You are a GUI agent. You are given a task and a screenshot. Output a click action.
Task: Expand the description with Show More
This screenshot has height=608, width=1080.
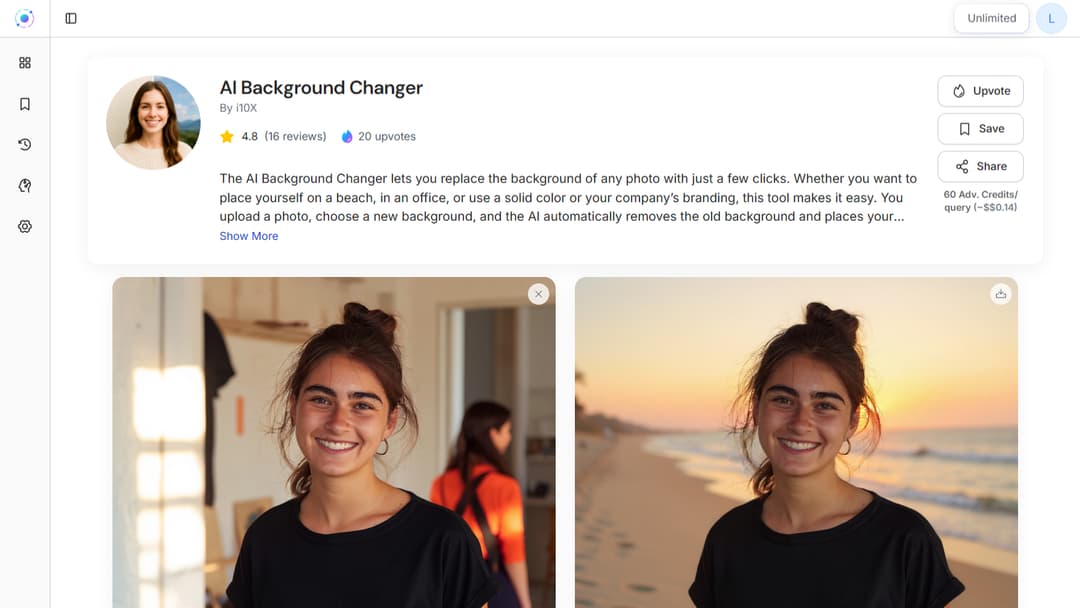pyautogui.click(x=249, y=236)
